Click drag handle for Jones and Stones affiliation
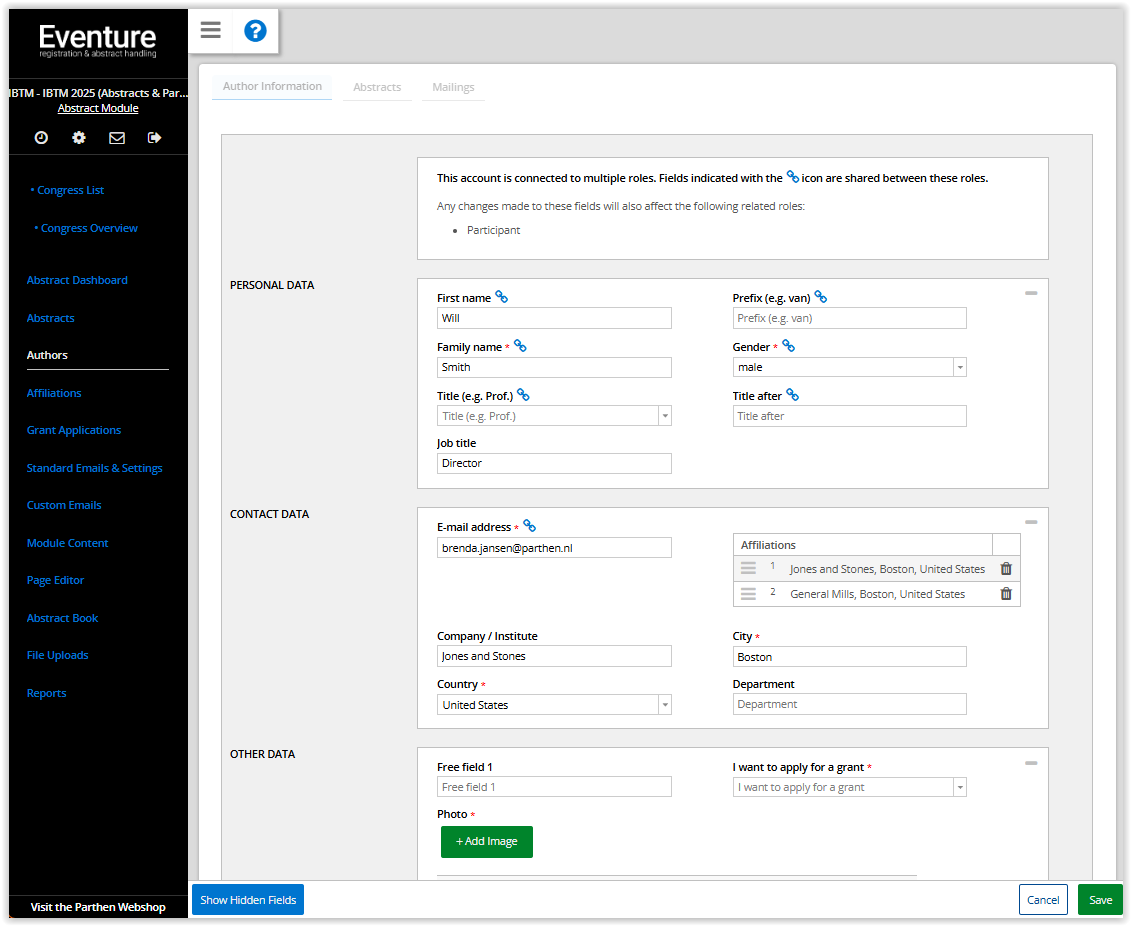Viewport: 1131px width, 926px height. 748,568
